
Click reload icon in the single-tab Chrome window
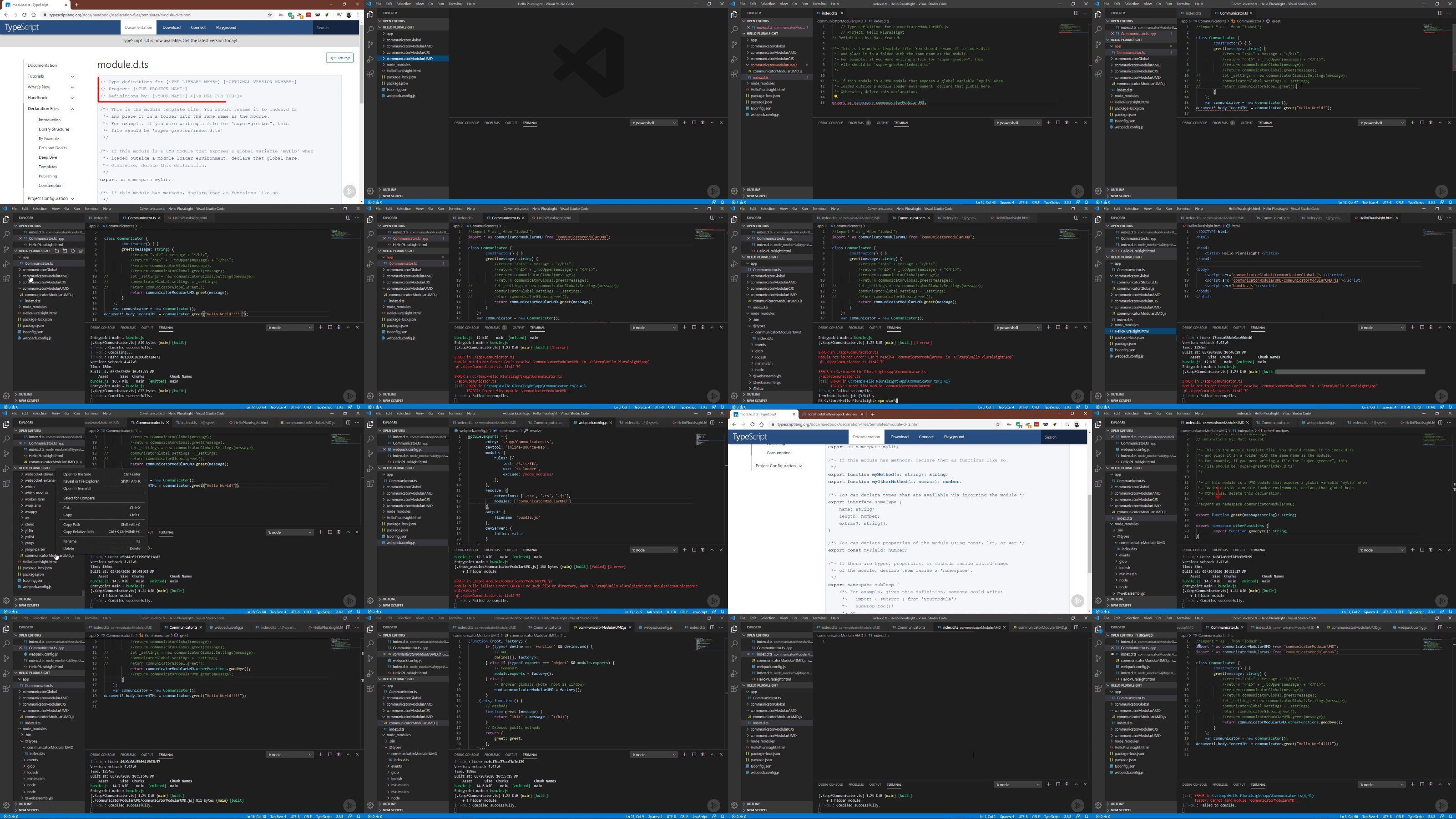24,15
